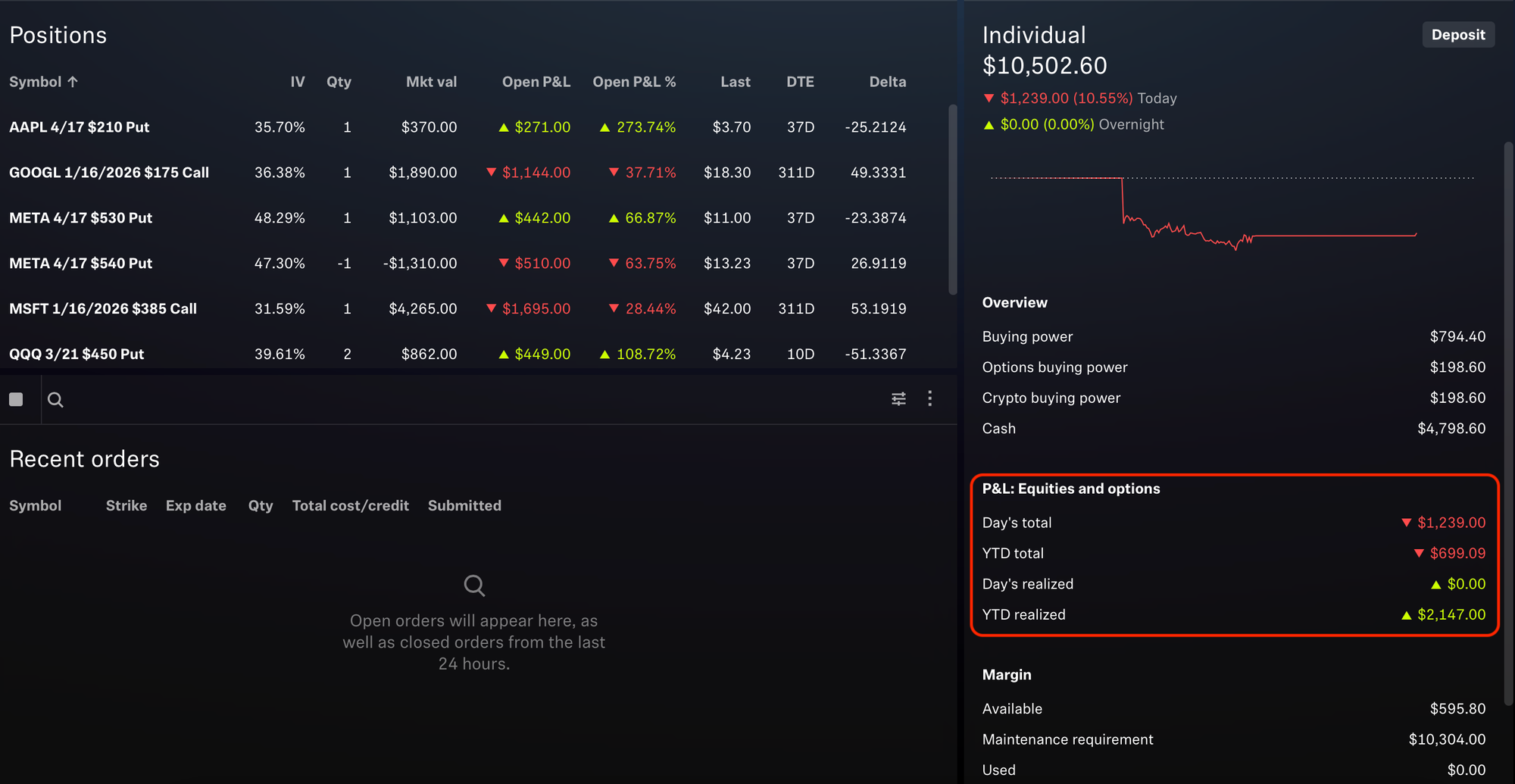1515x784 pixels.
Task: Click the Individual account title
Action: coord(1034,35)
